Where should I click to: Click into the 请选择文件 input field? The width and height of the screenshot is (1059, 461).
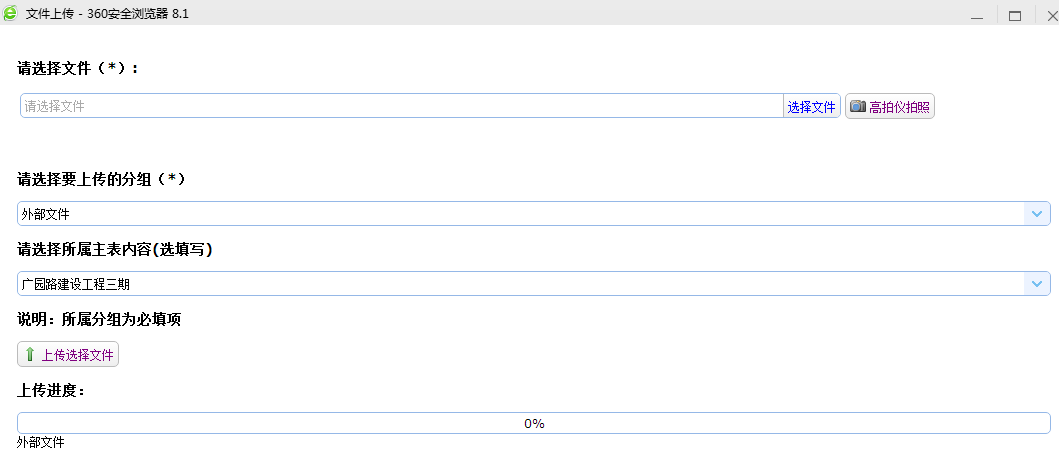(400, 106)
